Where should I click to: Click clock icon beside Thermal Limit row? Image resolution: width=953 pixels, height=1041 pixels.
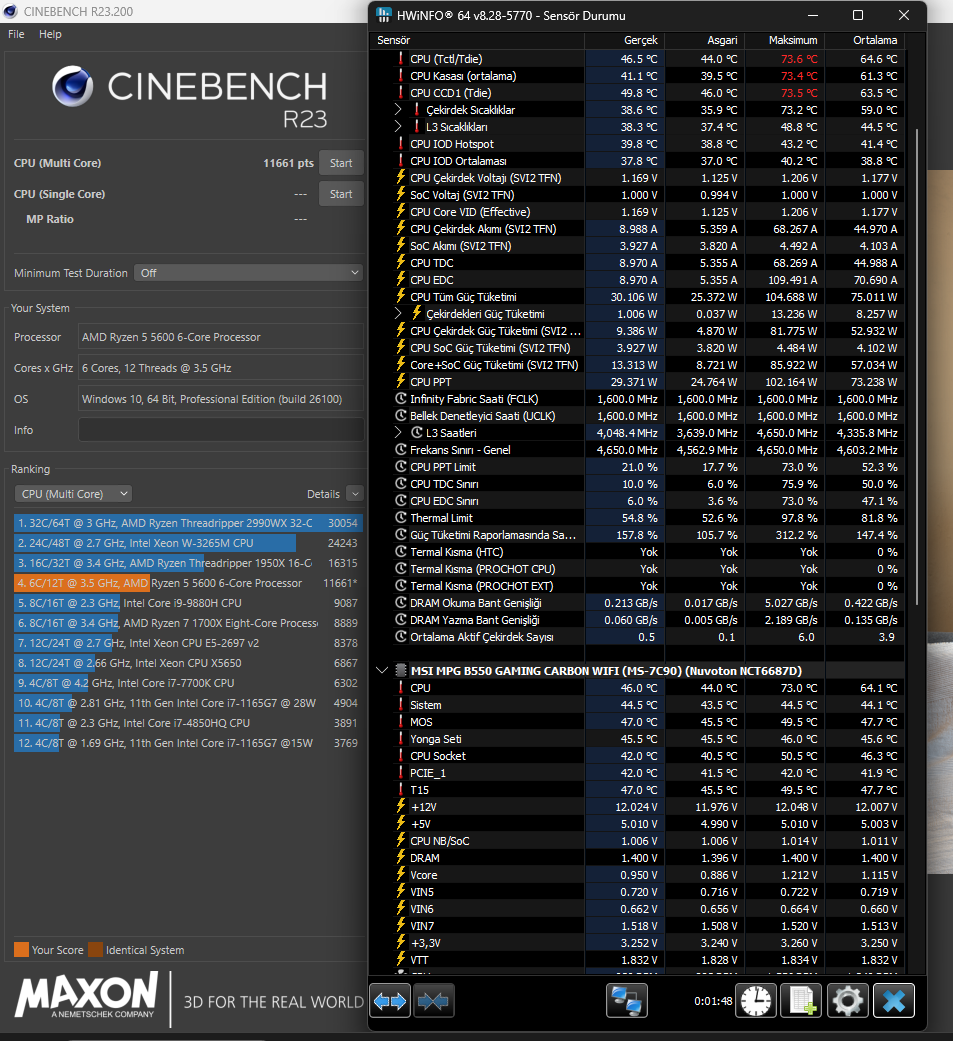(400, 517)
